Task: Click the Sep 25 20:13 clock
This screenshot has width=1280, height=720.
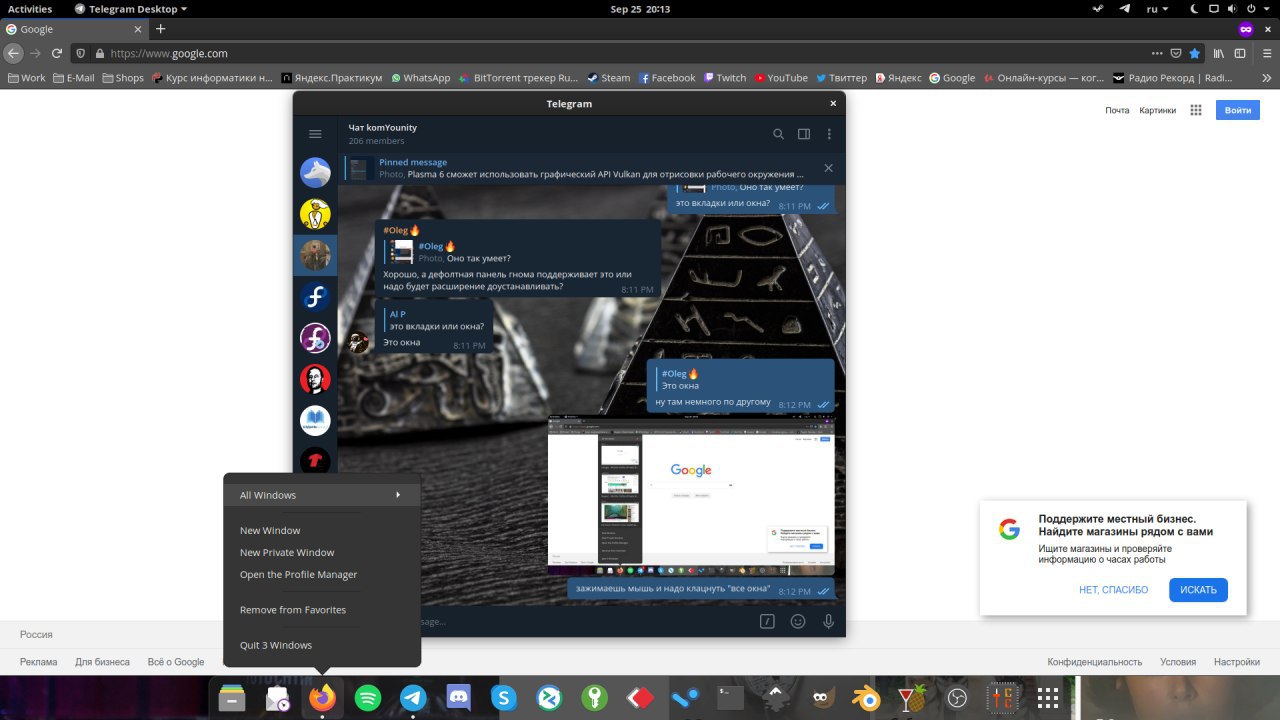Action: [x=640, y=9]
